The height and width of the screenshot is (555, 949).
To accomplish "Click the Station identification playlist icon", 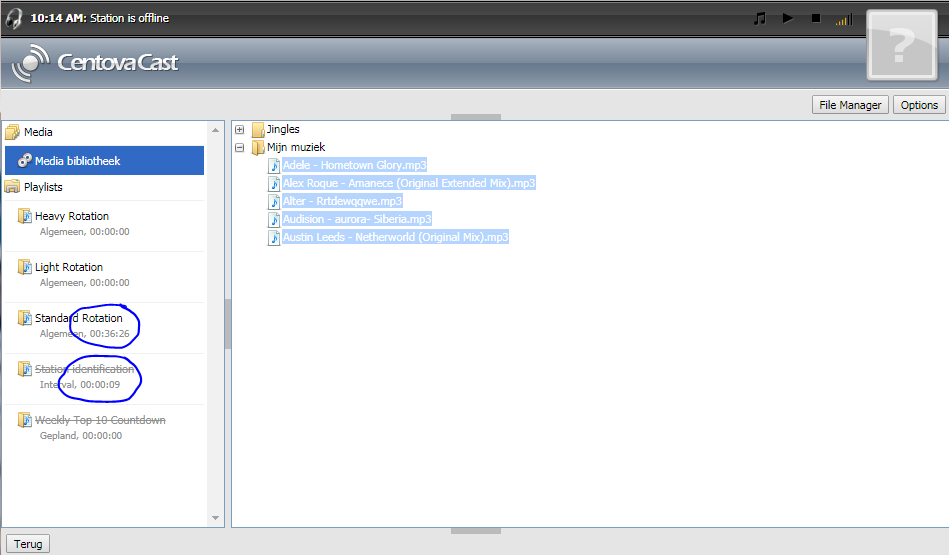I will click(x=24, y=368).
